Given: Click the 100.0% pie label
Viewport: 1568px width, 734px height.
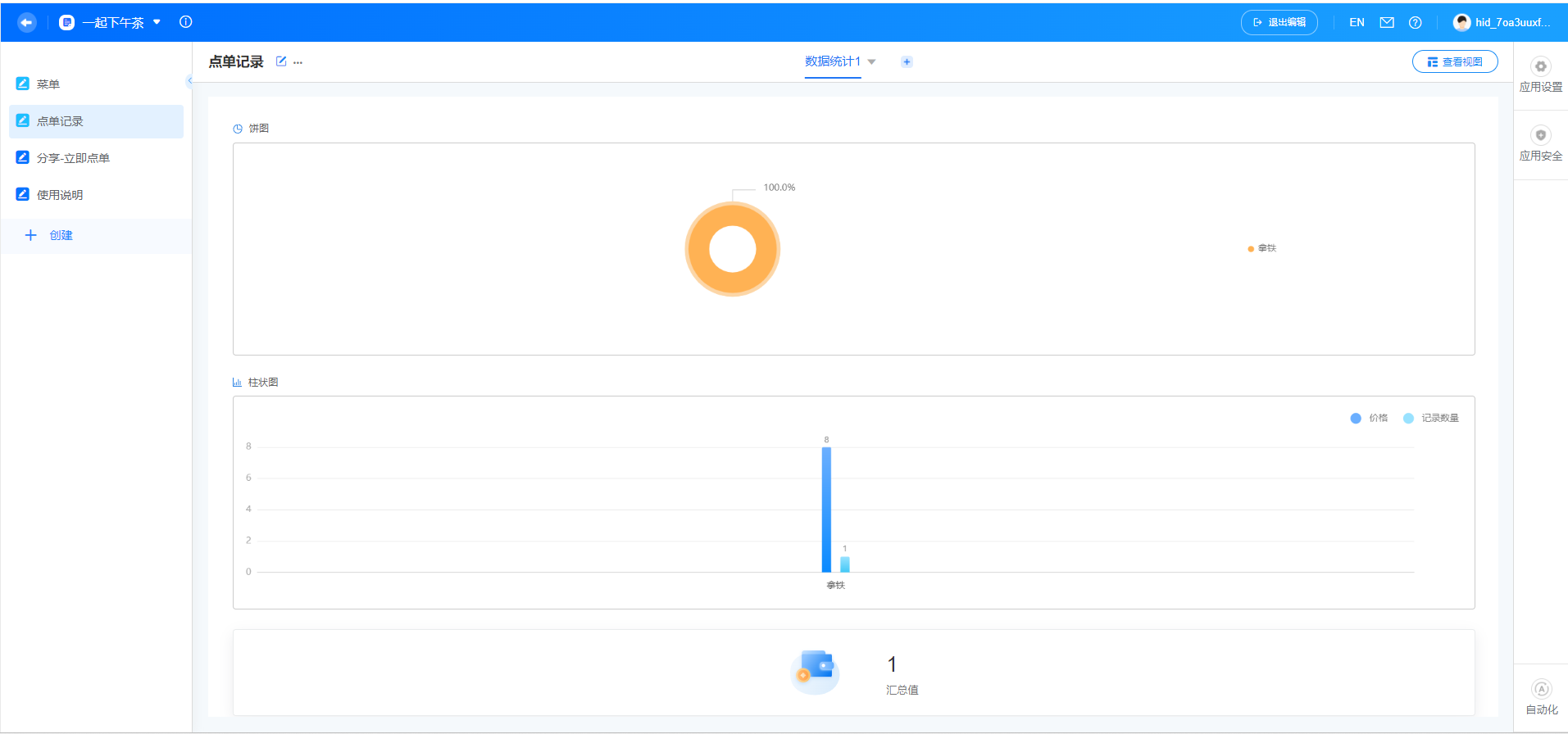Looking at the screenshot, I should (x=779, y=188).
